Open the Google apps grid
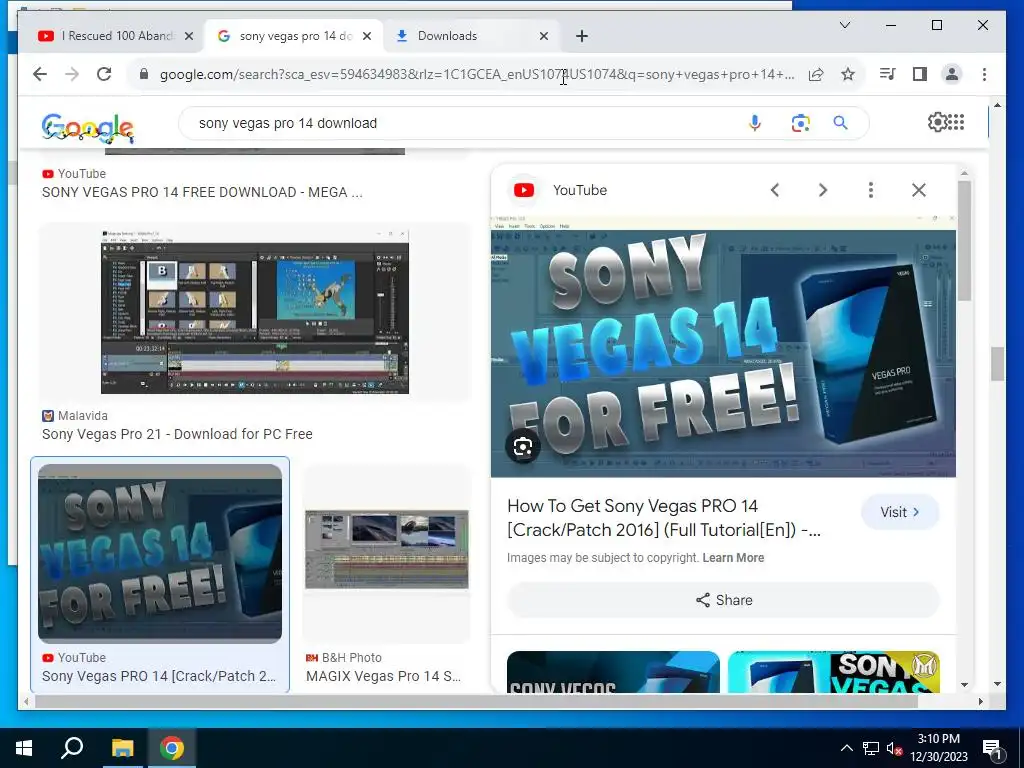Screen dimensions: 1024x768 (955, 122)
